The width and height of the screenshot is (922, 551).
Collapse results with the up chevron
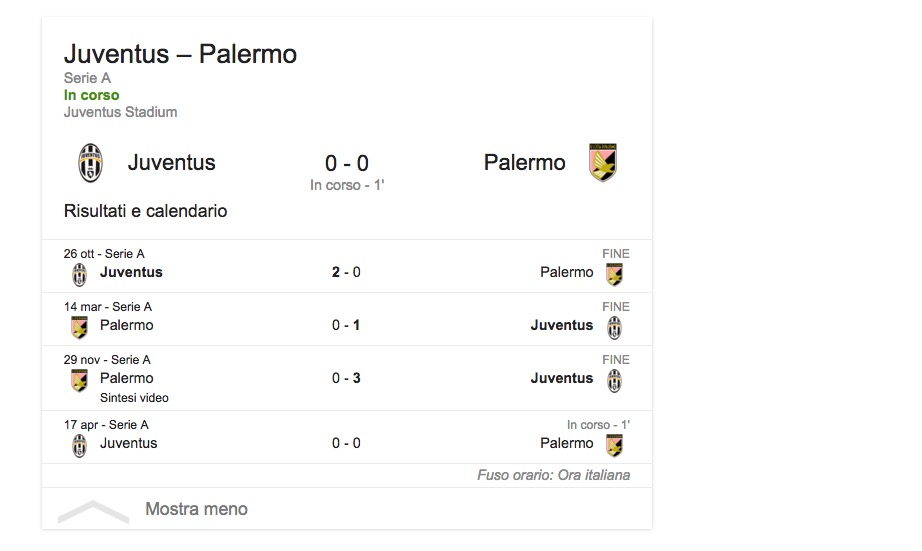click(93, 511)
